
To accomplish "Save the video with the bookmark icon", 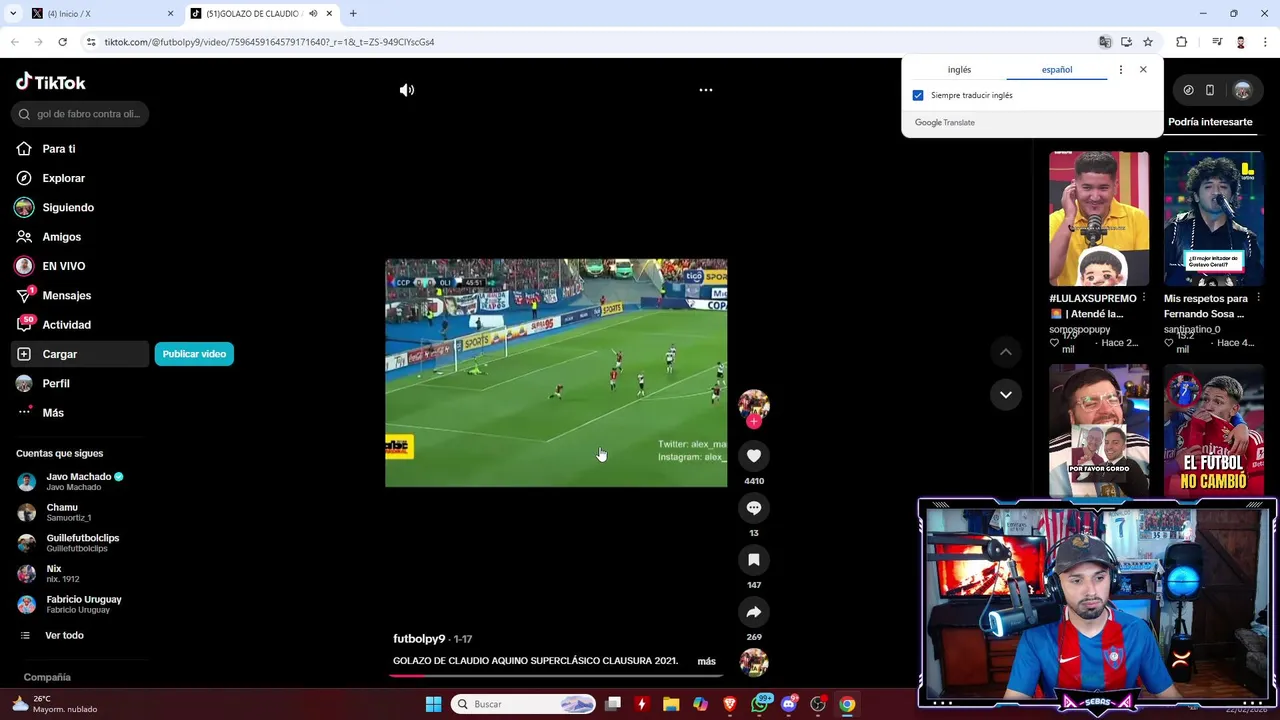I will (754, 560).
